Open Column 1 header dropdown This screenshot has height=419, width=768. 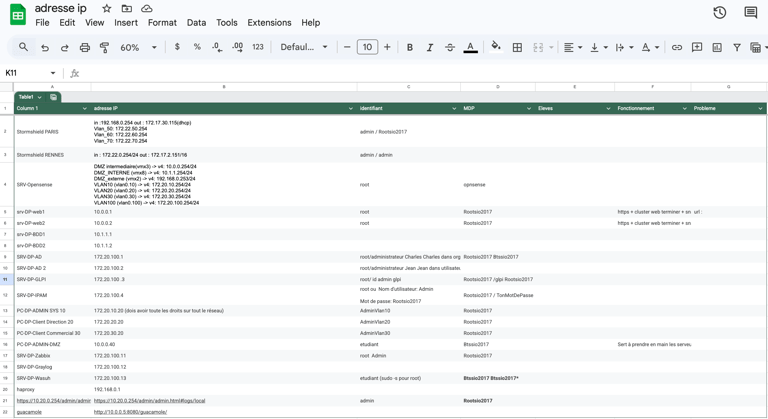84,108
